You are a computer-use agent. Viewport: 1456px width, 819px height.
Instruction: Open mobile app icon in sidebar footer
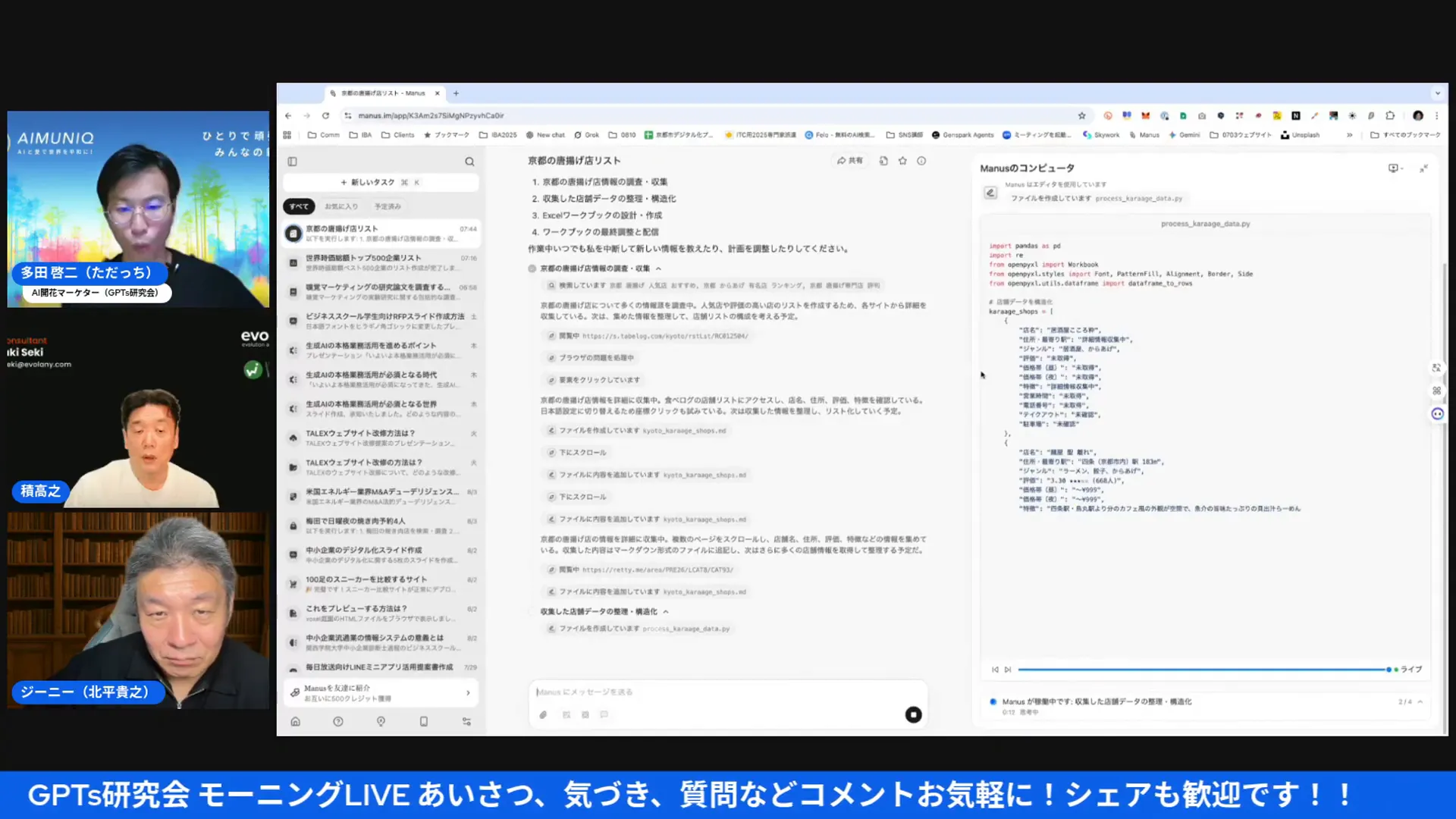[x=424, y=721]
